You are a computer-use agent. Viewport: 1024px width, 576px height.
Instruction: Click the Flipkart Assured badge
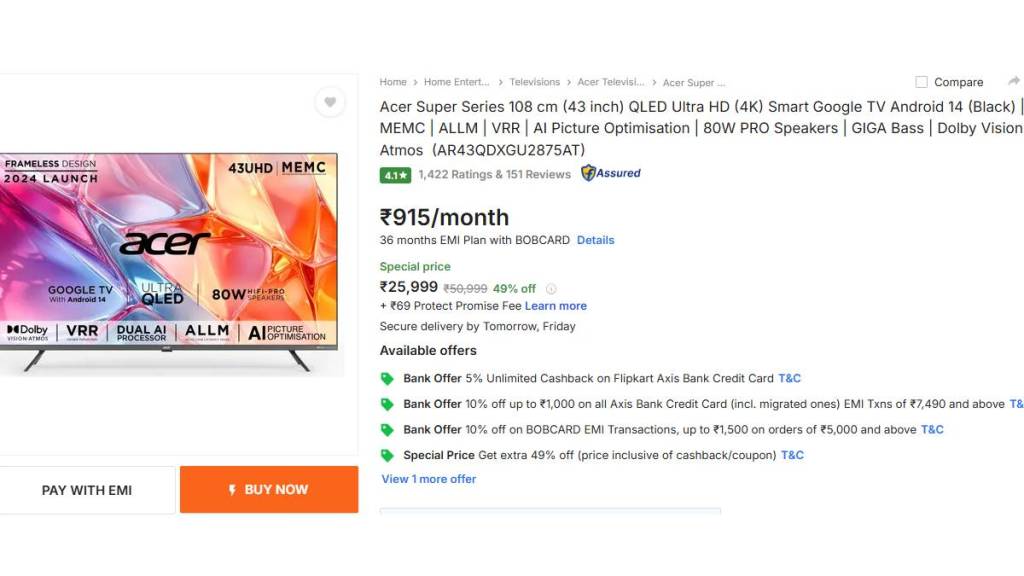pyautogui.click(x=611, y=173)
